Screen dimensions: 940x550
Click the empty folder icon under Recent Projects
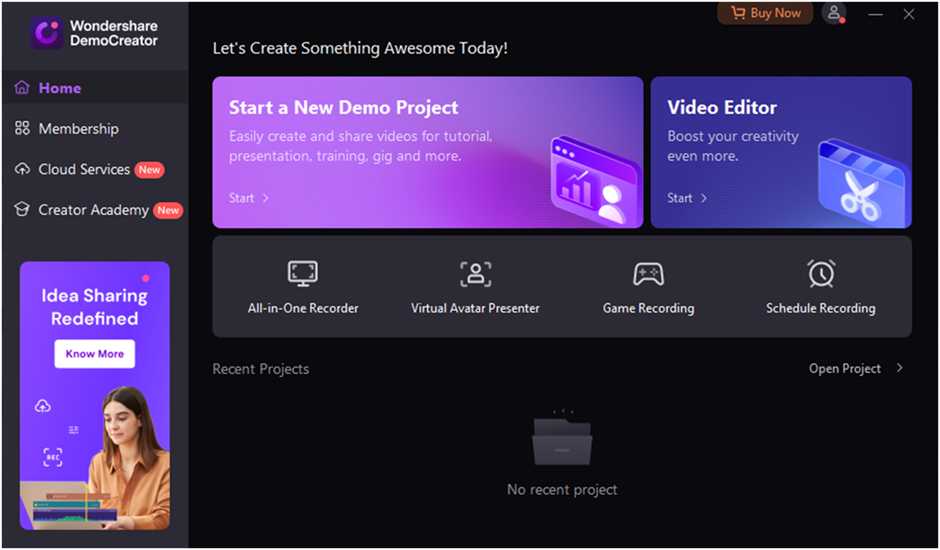point(562,438)
